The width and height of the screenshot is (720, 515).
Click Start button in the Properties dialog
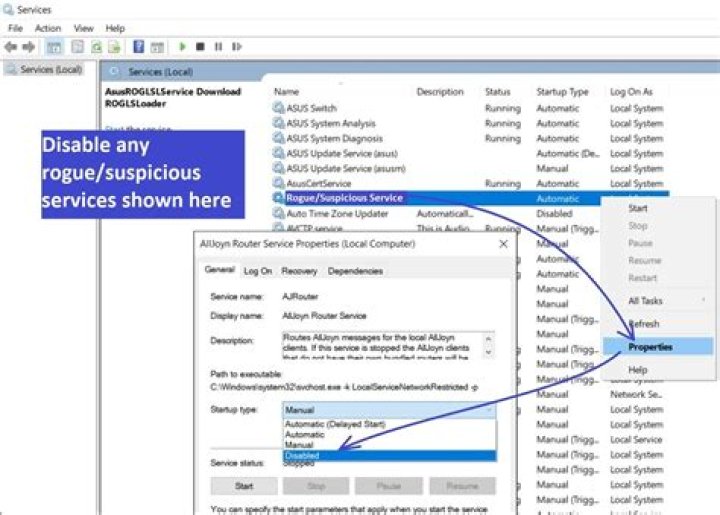pyautogui.click(x=244, y=486)
